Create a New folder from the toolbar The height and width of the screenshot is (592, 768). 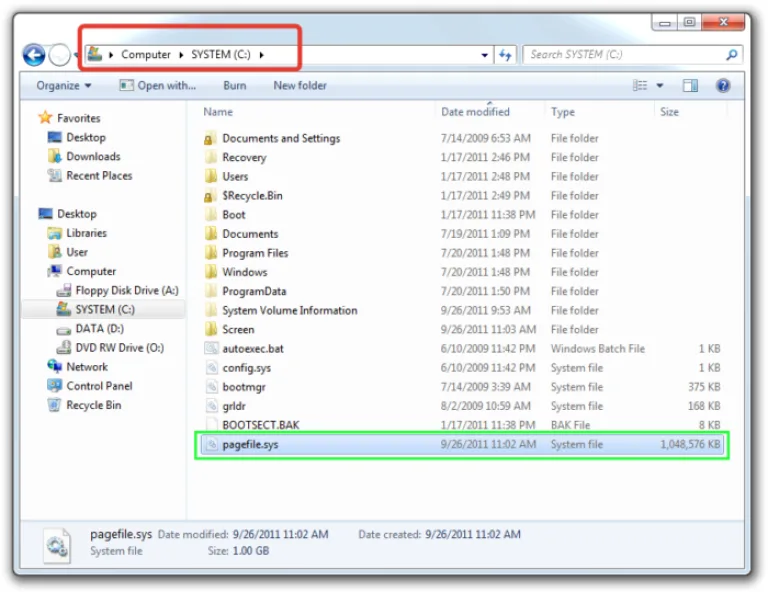pos(300,86)
